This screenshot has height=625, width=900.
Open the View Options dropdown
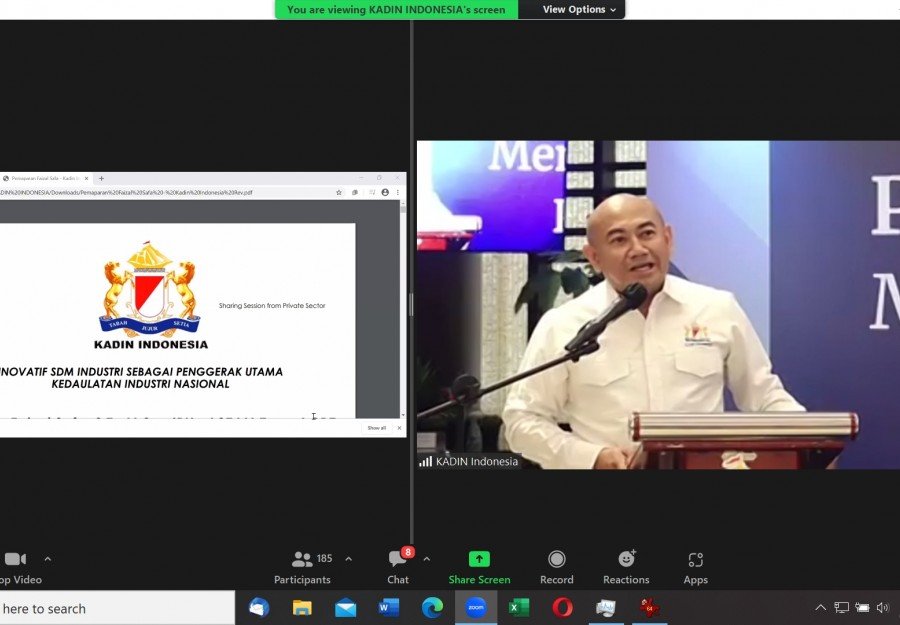coord(579,9)
